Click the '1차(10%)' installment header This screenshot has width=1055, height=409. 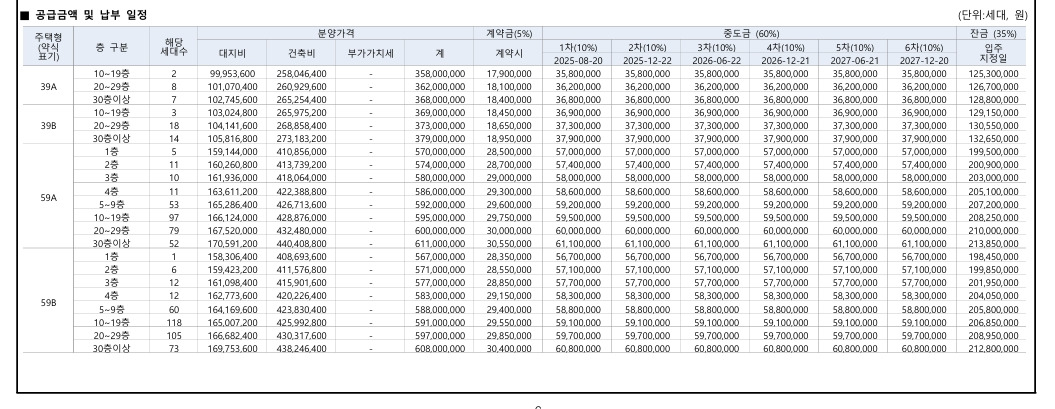pos(577,47)
